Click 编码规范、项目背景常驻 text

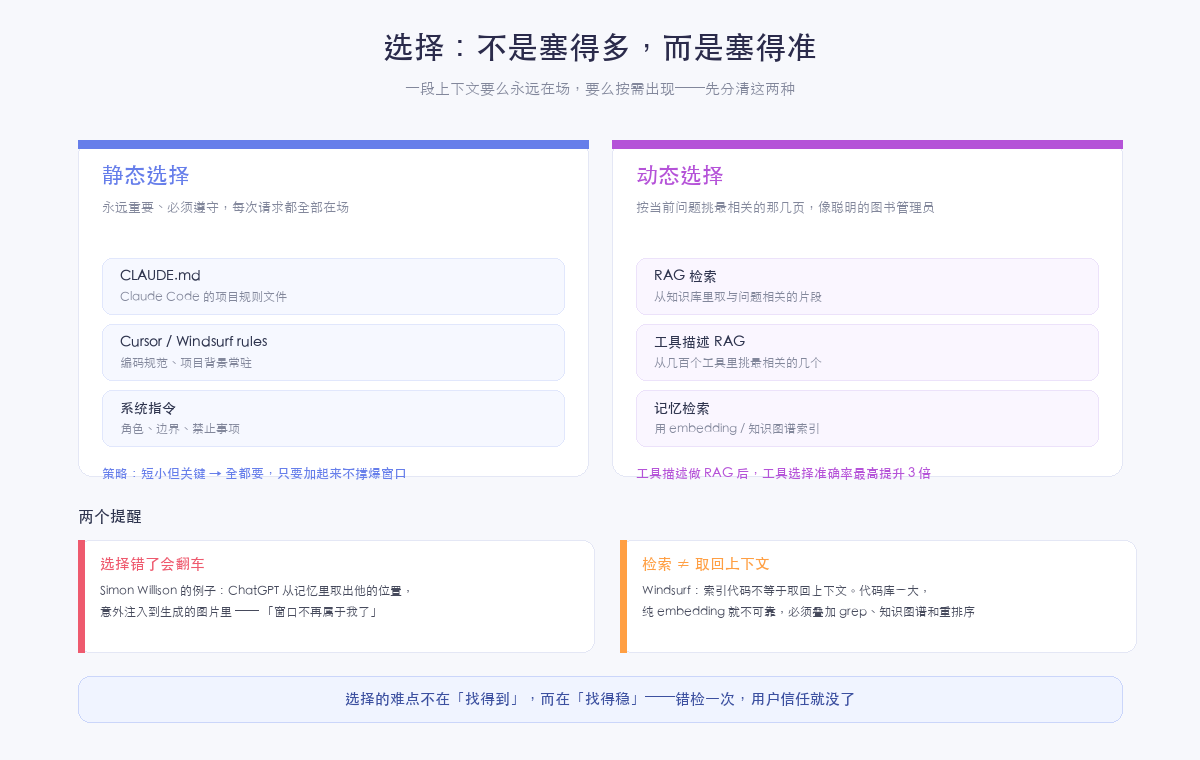186,363
